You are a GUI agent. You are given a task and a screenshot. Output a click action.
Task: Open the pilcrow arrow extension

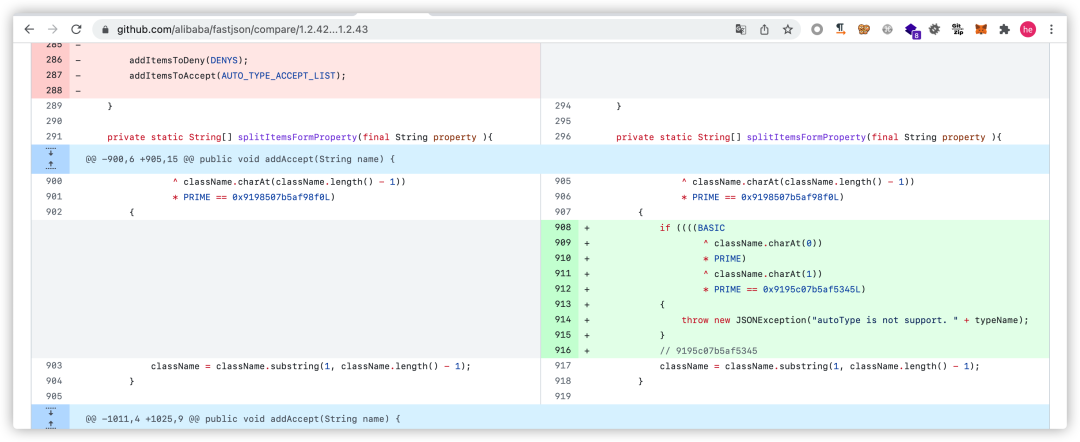coord(840,30)
